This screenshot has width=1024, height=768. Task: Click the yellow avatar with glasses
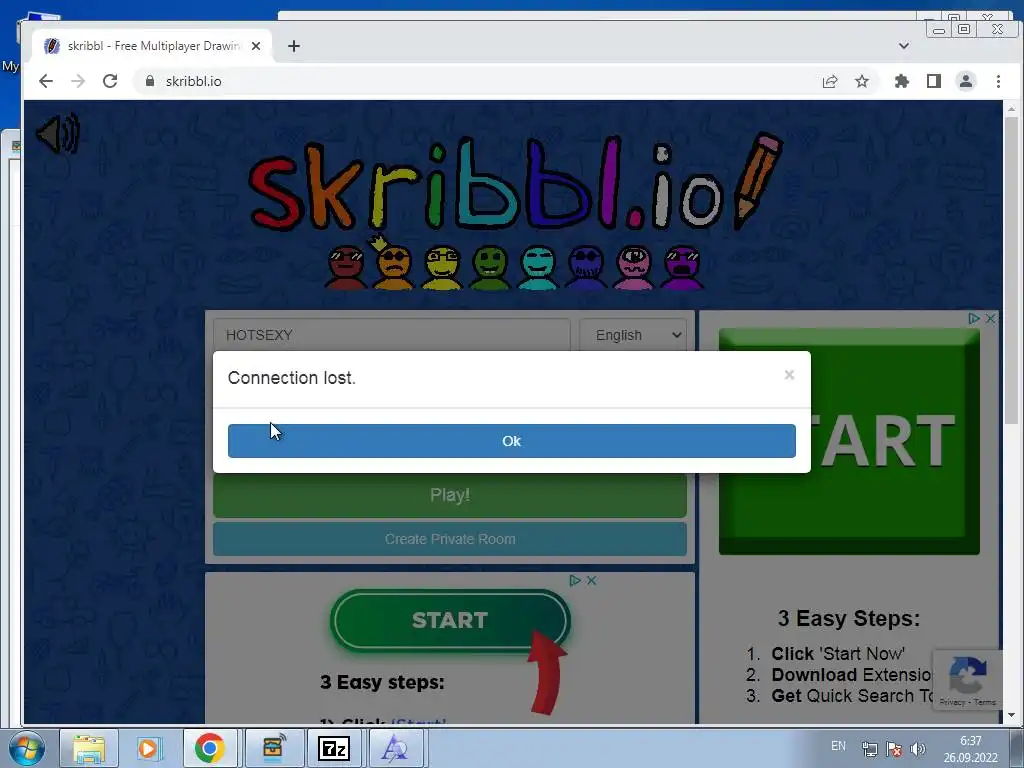(442, 268)
